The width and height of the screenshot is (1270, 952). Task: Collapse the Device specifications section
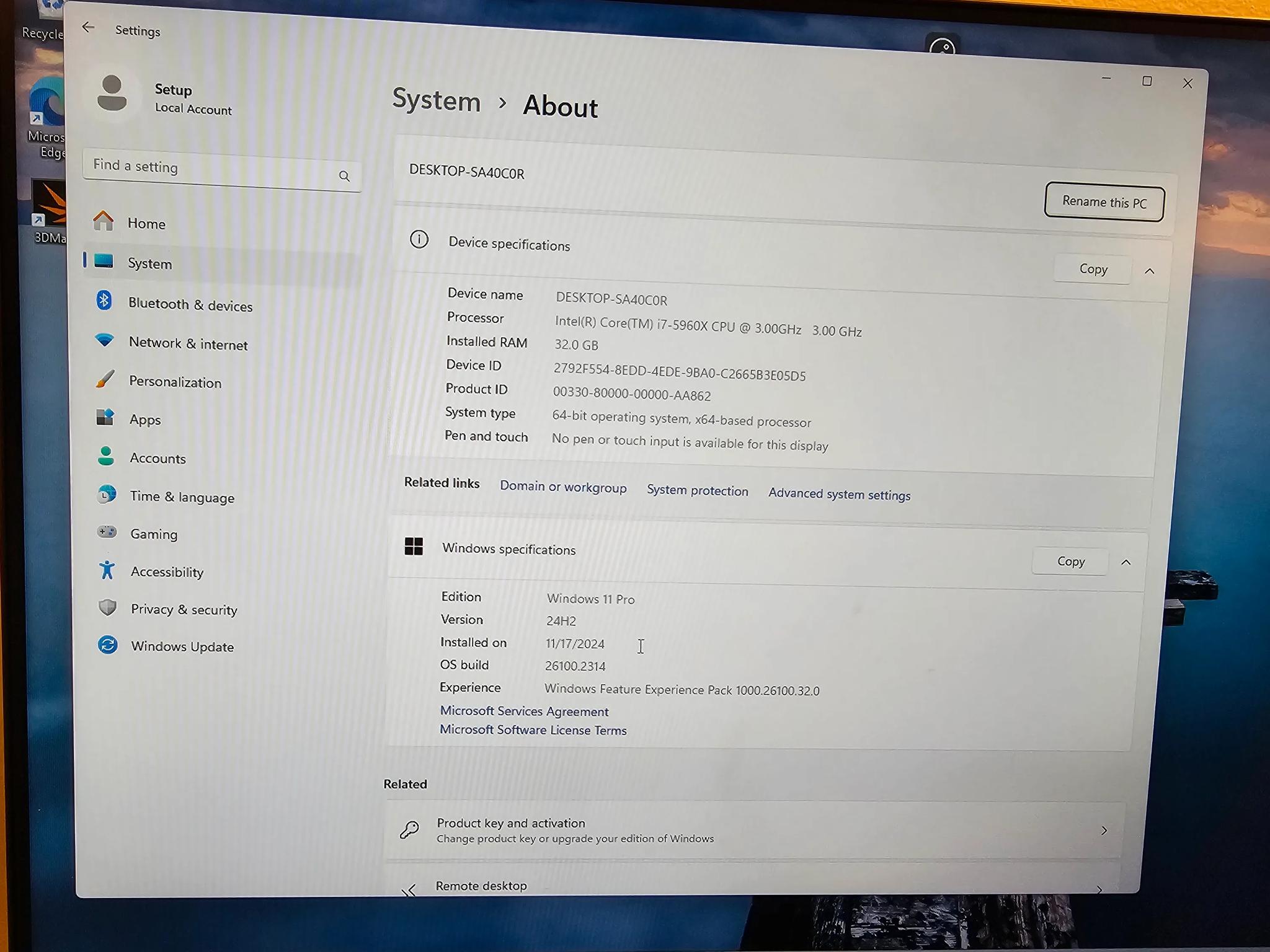click(1149, 271)
